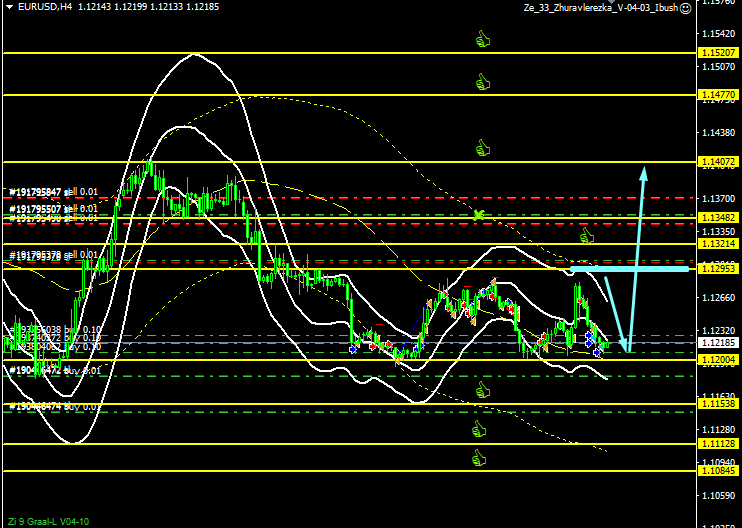Click the ZI 9 Graal-L V04-10 label
The height and width of the screenshot is (528, 742).
point(48,521)
